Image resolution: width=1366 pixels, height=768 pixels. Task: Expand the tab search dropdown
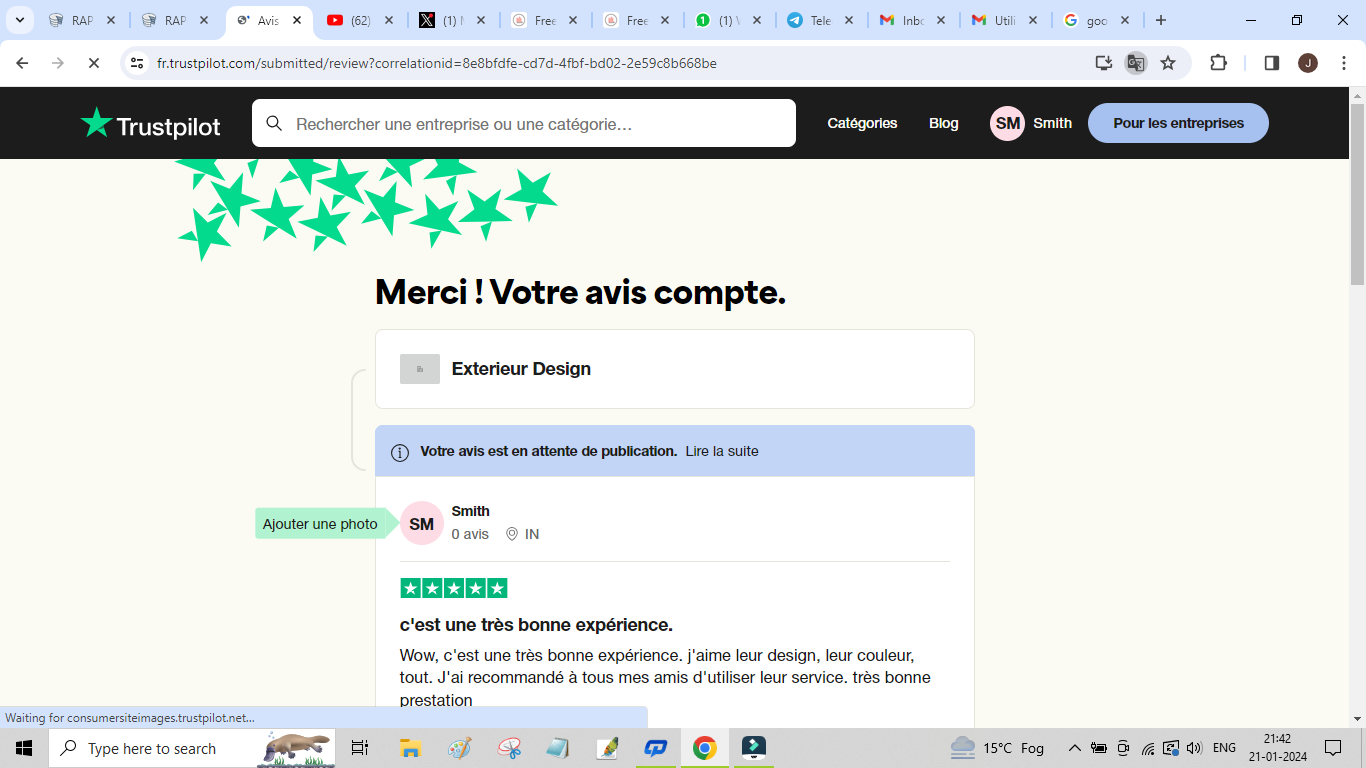coord(19,20)
